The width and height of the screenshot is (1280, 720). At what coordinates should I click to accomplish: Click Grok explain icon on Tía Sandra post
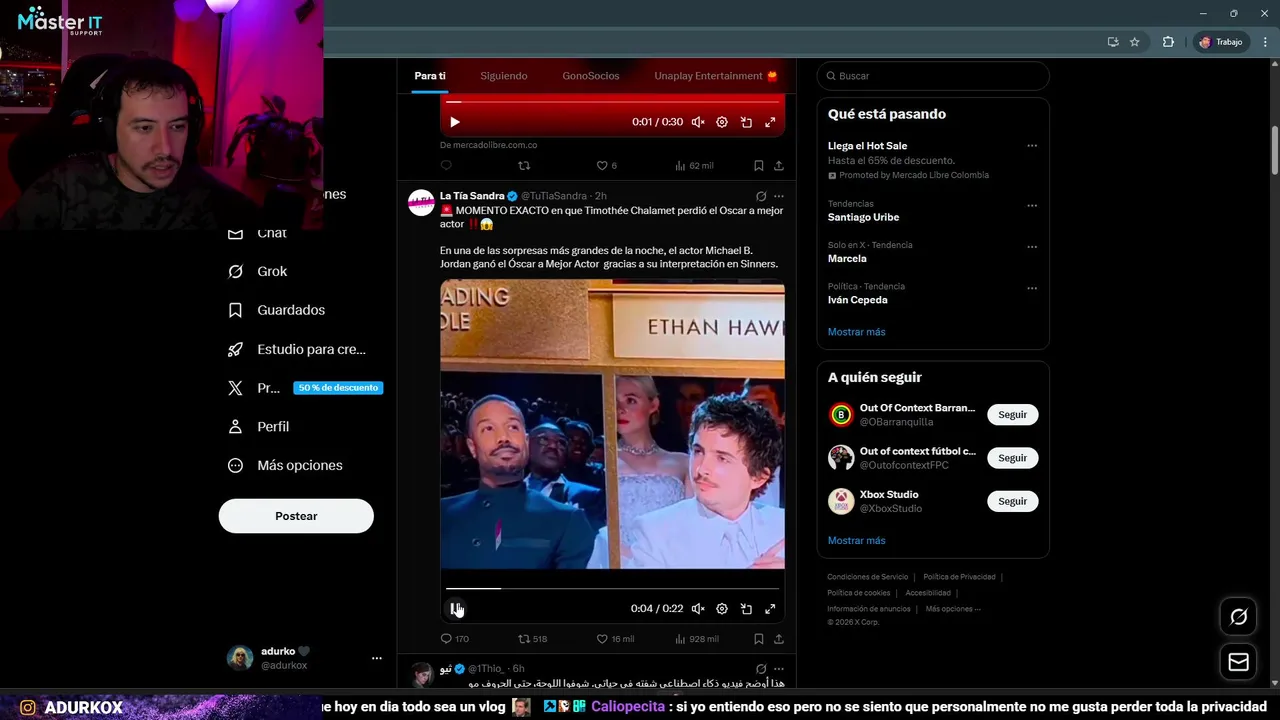coord(761,196)
